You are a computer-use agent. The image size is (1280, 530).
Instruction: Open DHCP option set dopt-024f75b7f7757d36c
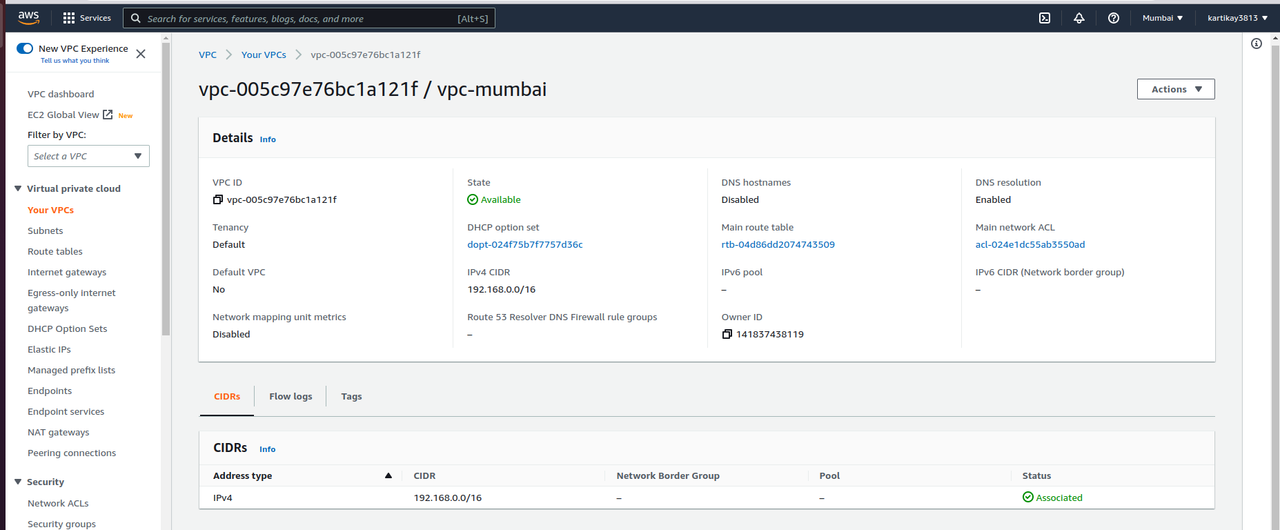point(525,244)
